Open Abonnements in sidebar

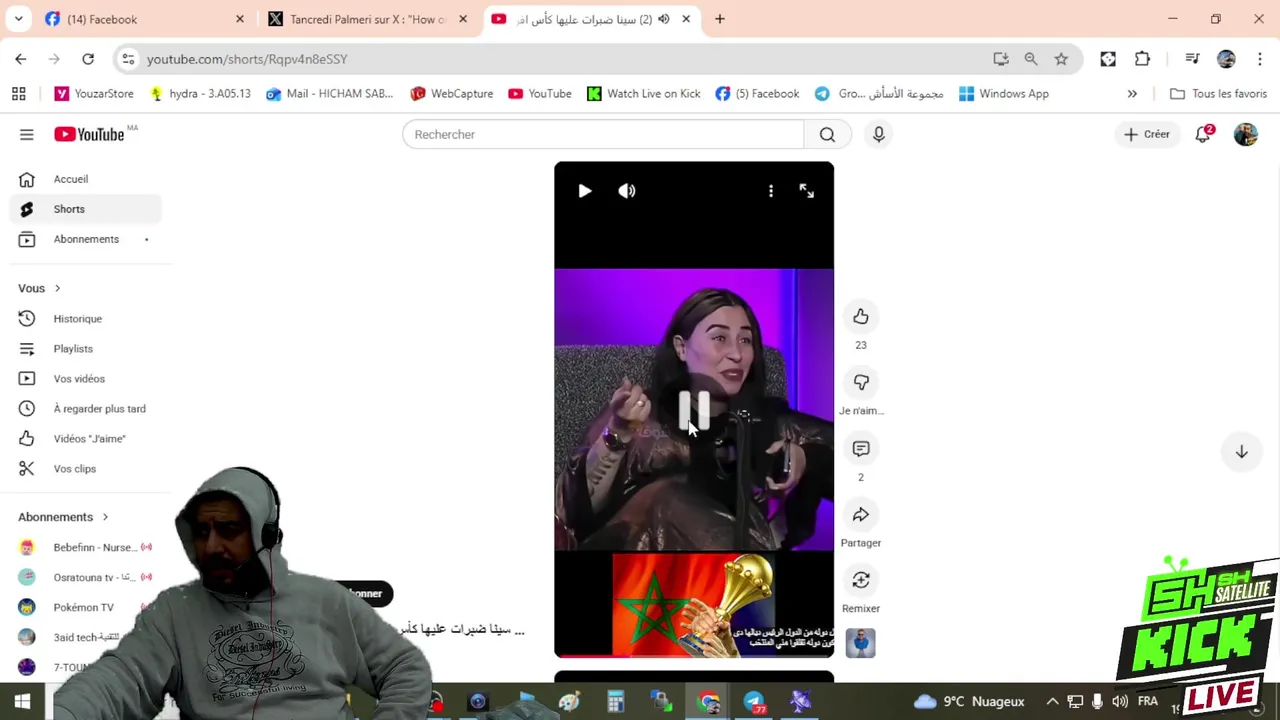[86, 239]
